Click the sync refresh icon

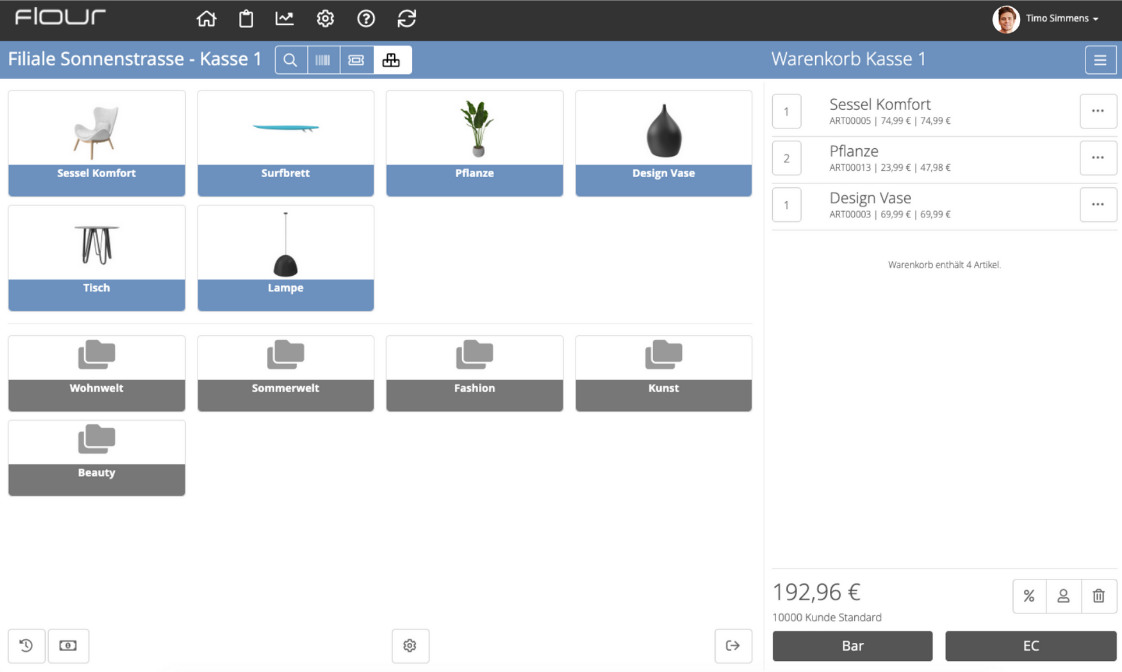[x=406, y=19]
